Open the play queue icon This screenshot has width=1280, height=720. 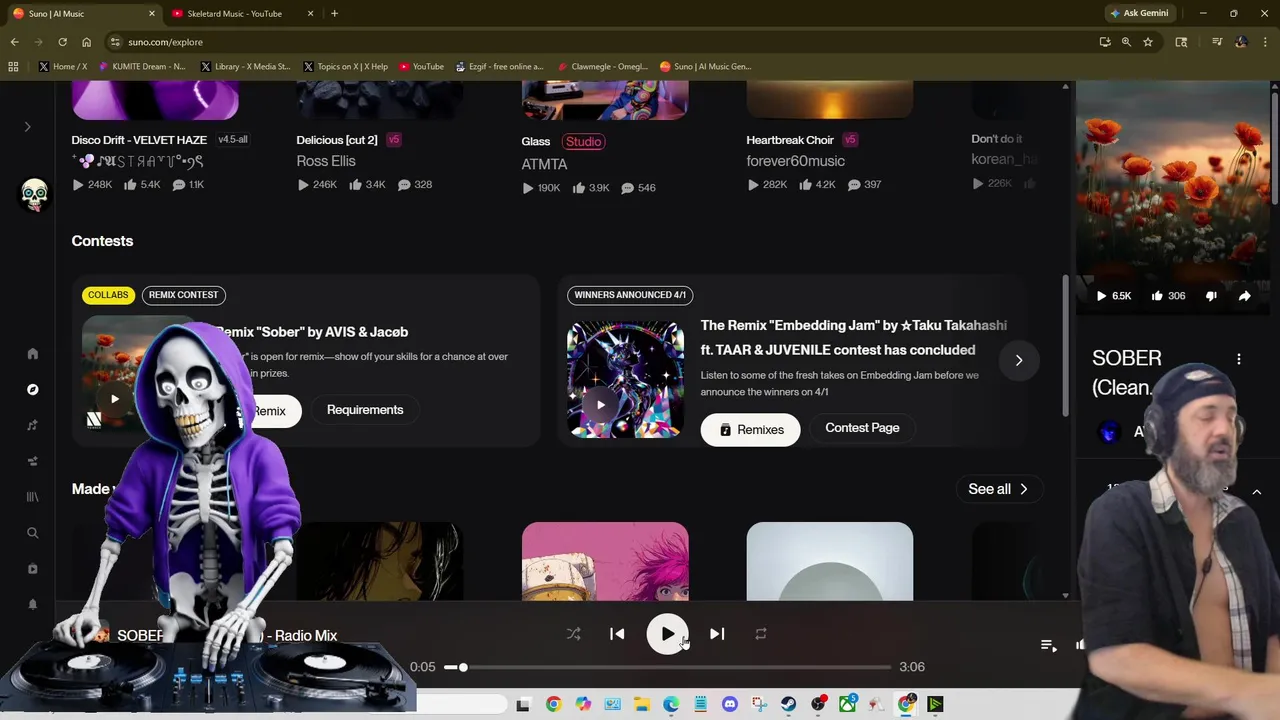1048,646
